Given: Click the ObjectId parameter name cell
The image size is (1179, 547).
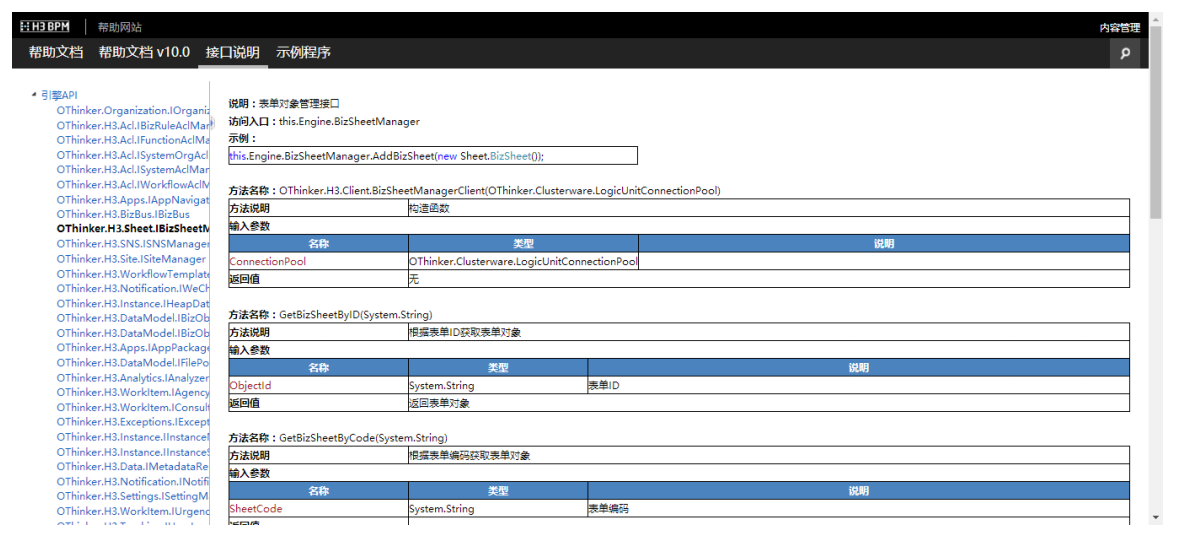Looking at the screenshot, I should tap(318, 385).
